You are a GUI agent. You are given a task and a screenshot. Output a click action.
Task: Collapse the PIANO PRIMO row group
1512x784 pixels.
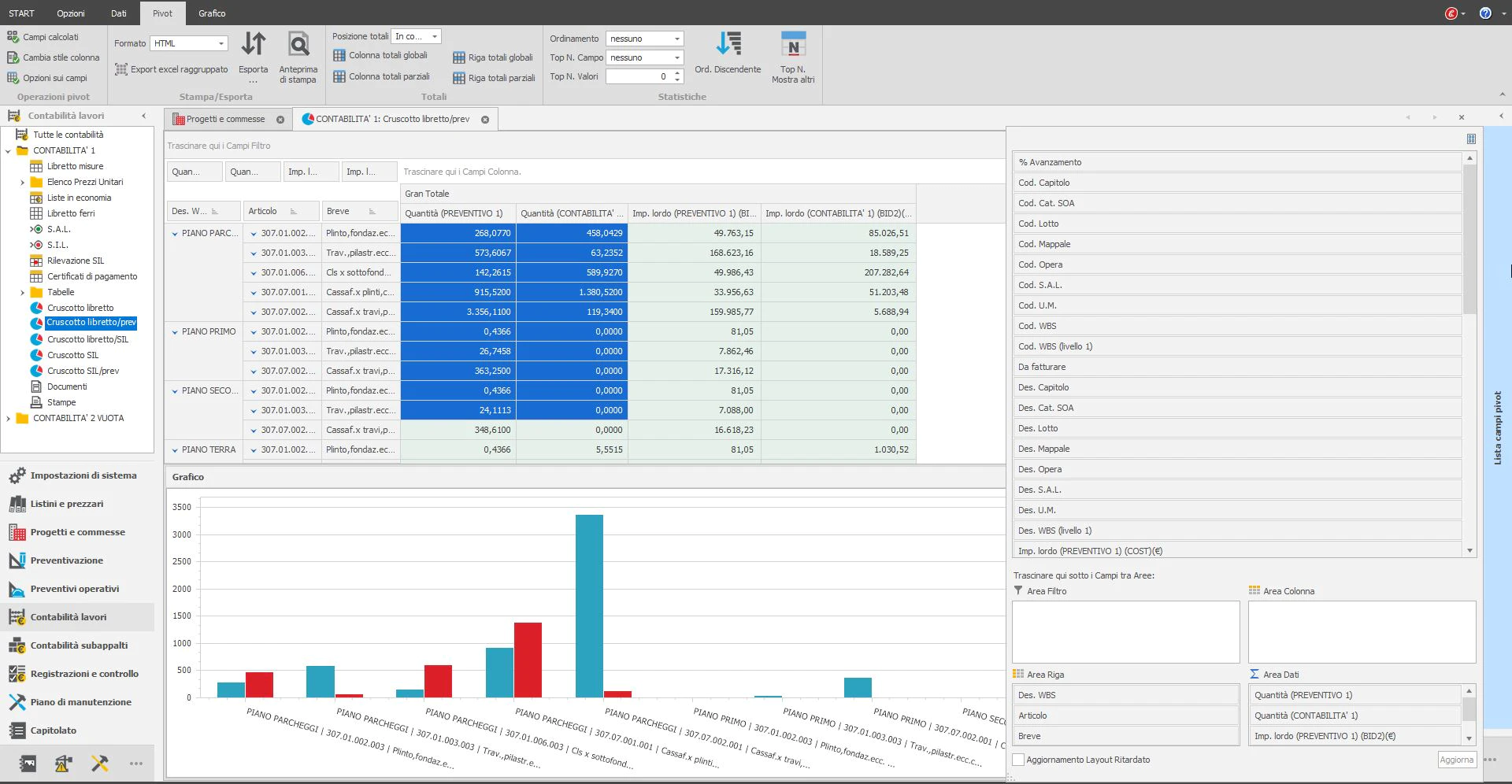pos(175,332)
